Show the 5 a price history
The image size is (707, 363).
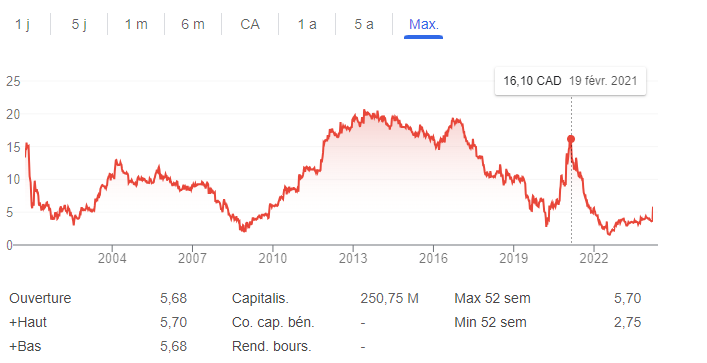pos(364,24)
